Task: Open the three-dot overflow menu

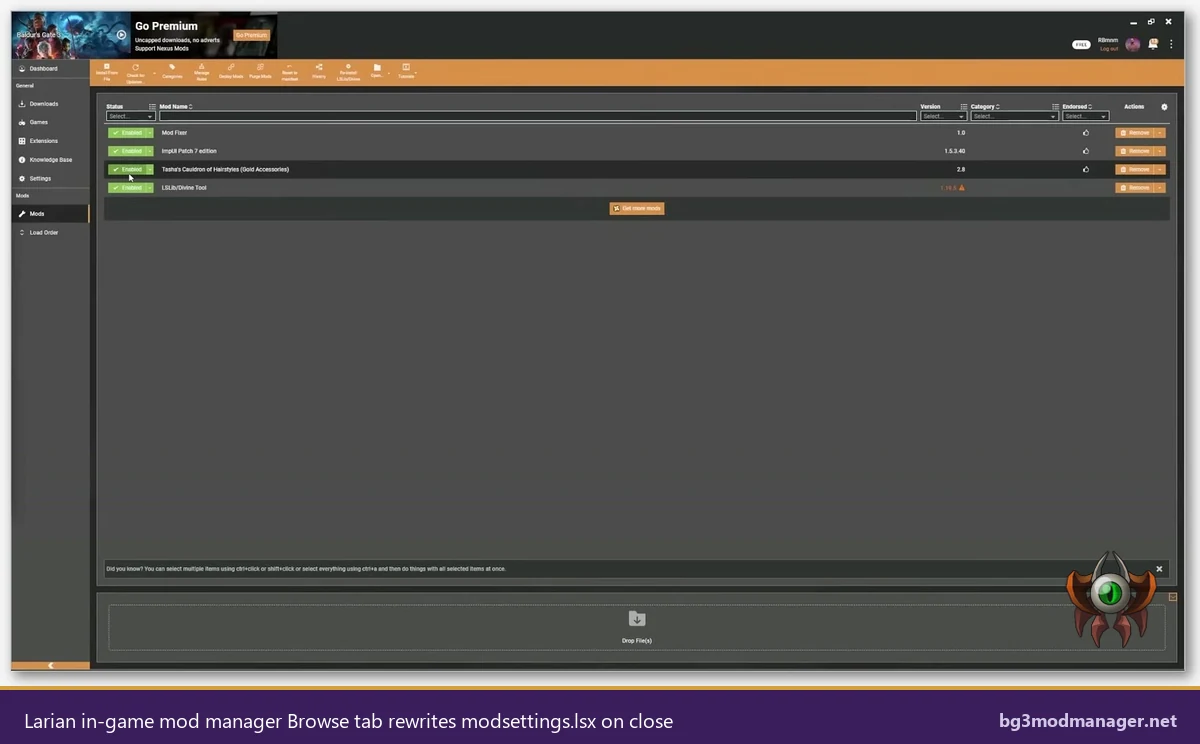Action: tap(1171, 44)
